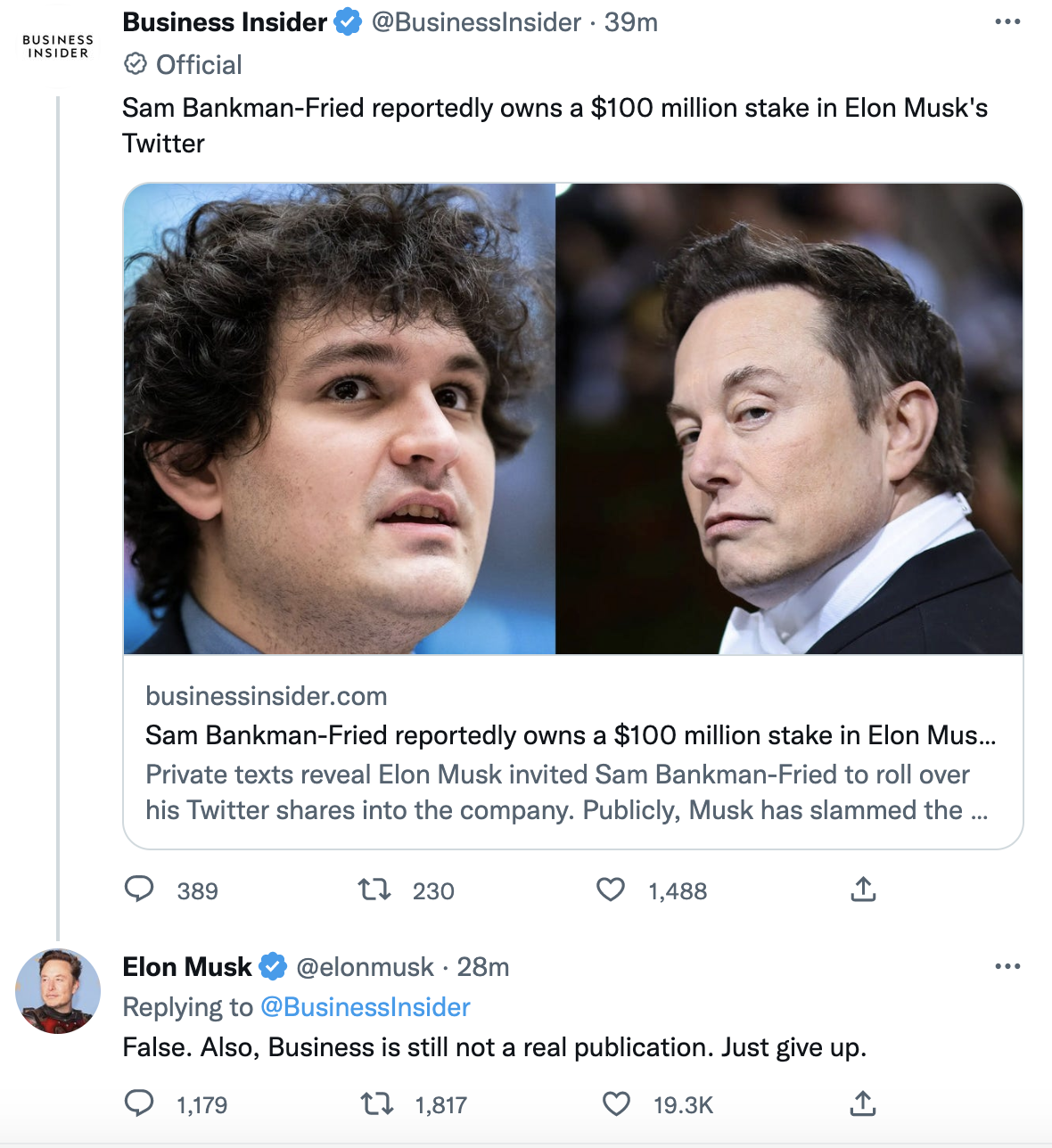Open the 39m timestamp of the tweet
The height and width of the screenshot is (1148, 1052).
pyautogui.click(x=631, y=22)
